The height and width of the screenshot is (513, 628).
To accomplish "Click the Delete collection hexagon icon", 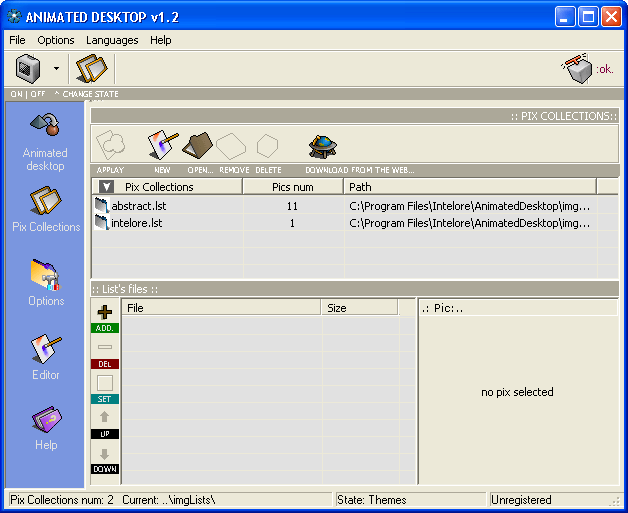I will tap(267, 146).
